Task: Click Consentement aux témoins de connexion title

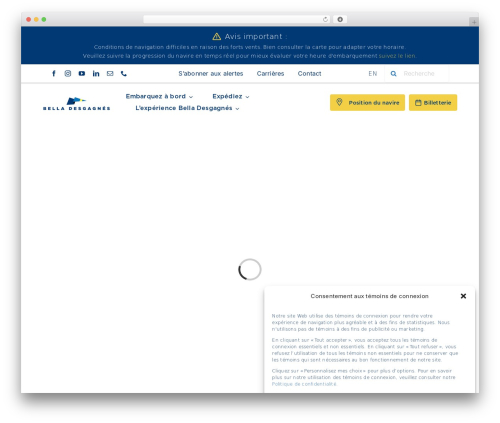Action: (x=369, y=296)
